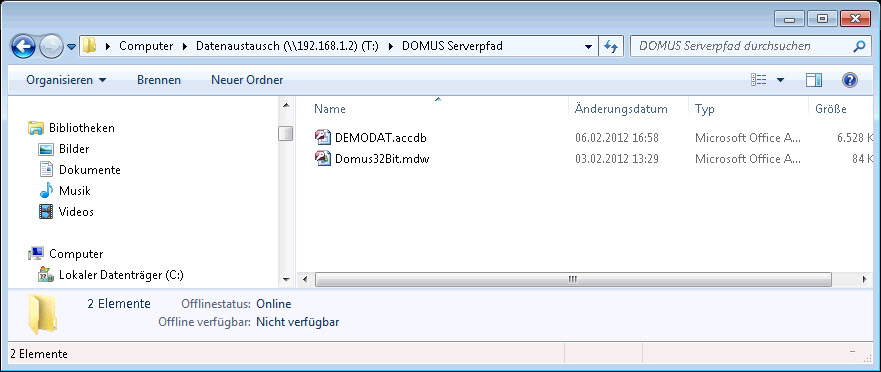This screenshot has width=881, height=372.
Task: Expand arrow after Computer breadcrumb
Action: (x=185, y=46)
